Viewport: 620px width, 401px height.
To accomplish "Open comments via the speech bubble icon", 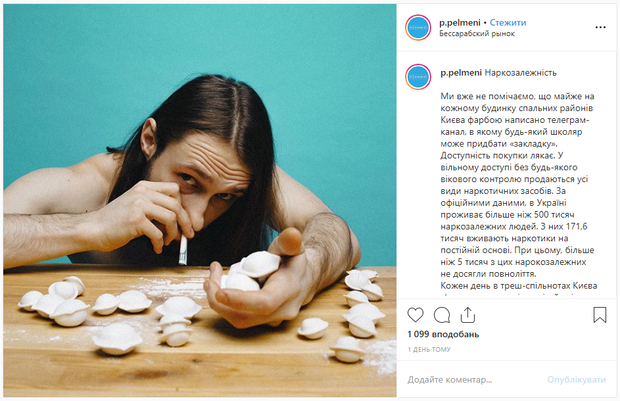I will [441, 315].
